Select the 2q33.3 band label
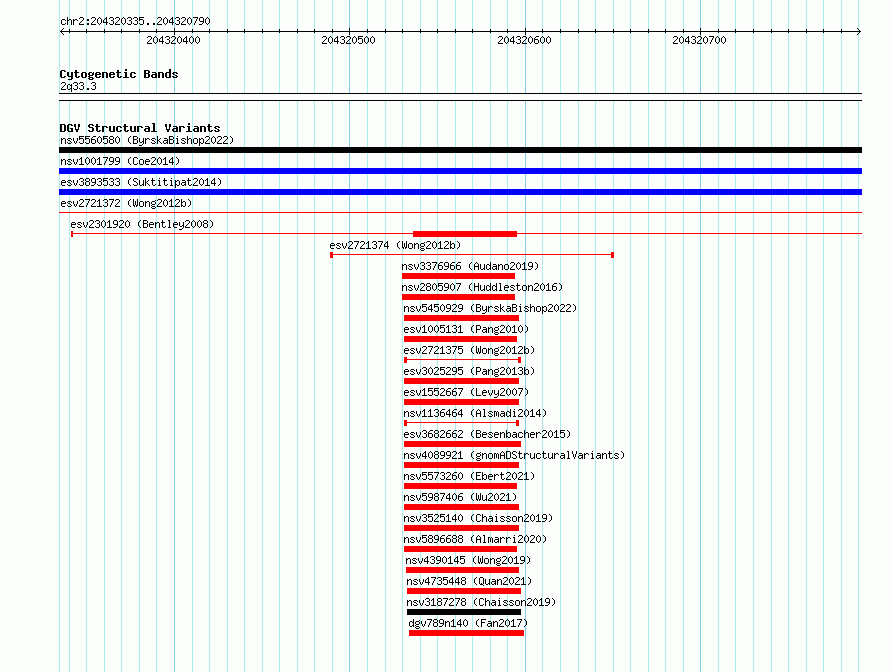Screen dimensions: 890x672 [78, 86]
